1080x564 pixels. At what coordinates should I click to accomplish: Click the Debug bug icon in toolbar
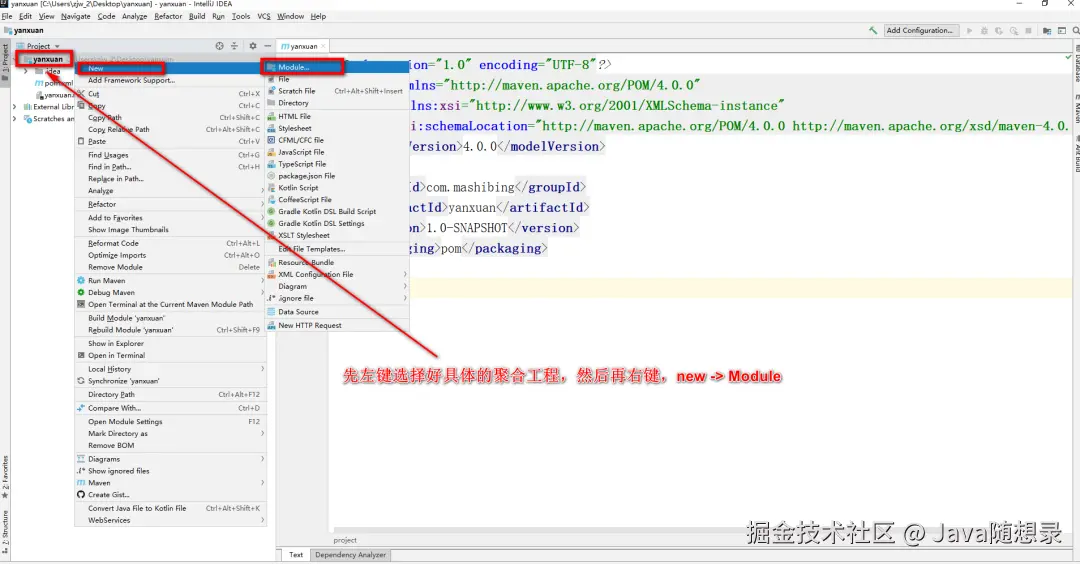pyautogui.click(x=984, y=30)
